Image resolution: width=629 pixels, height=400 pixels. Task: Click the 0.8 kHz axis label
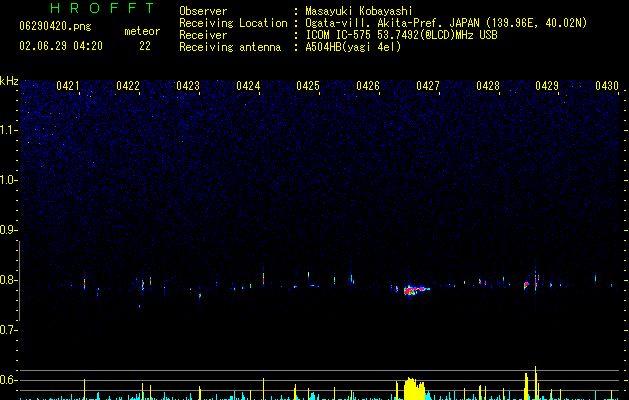(x=8, y=280)
